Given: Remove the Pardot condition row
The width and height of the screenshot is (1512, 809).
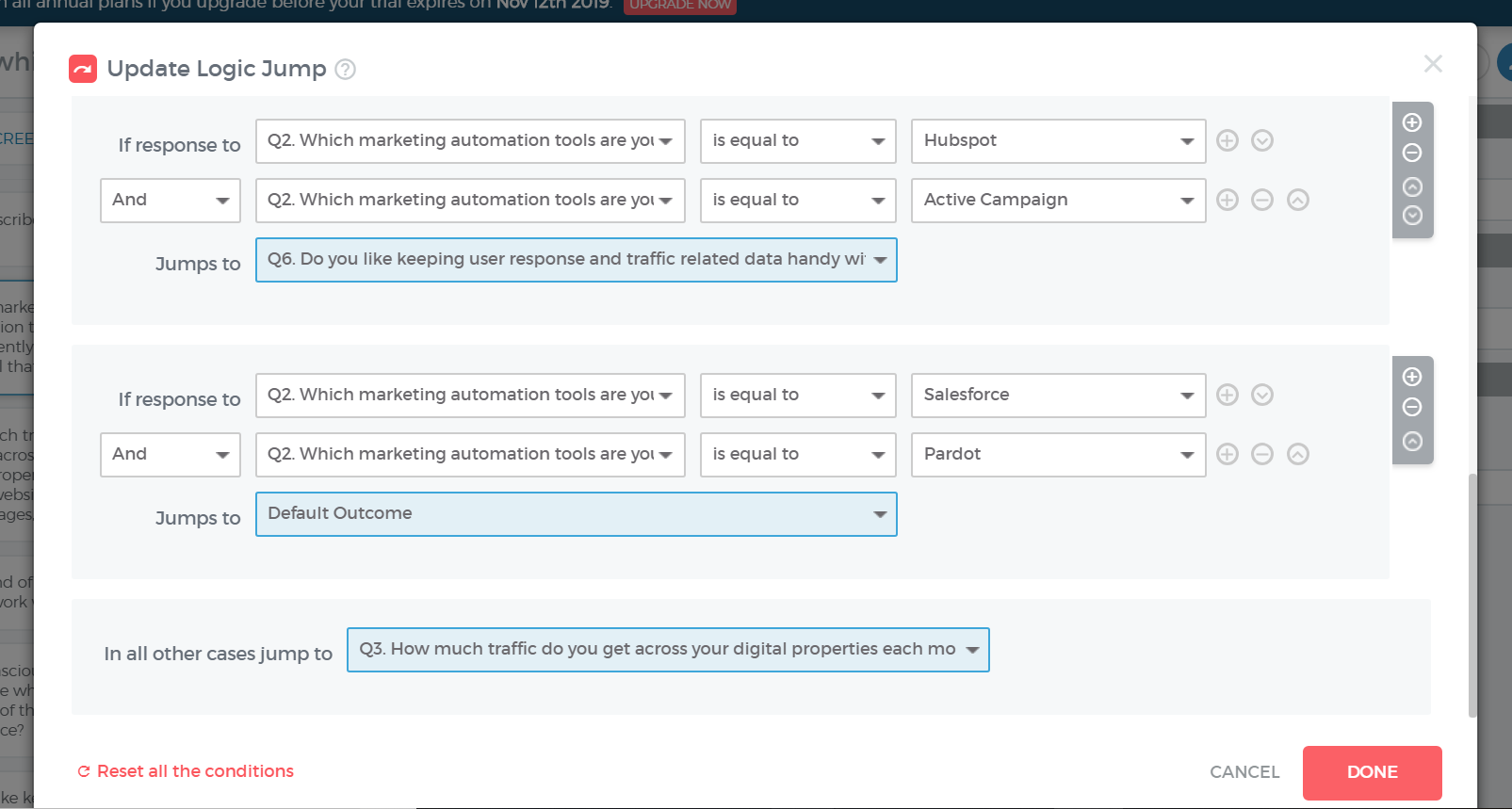Looking at the screenshot, I should [1262, 454].
